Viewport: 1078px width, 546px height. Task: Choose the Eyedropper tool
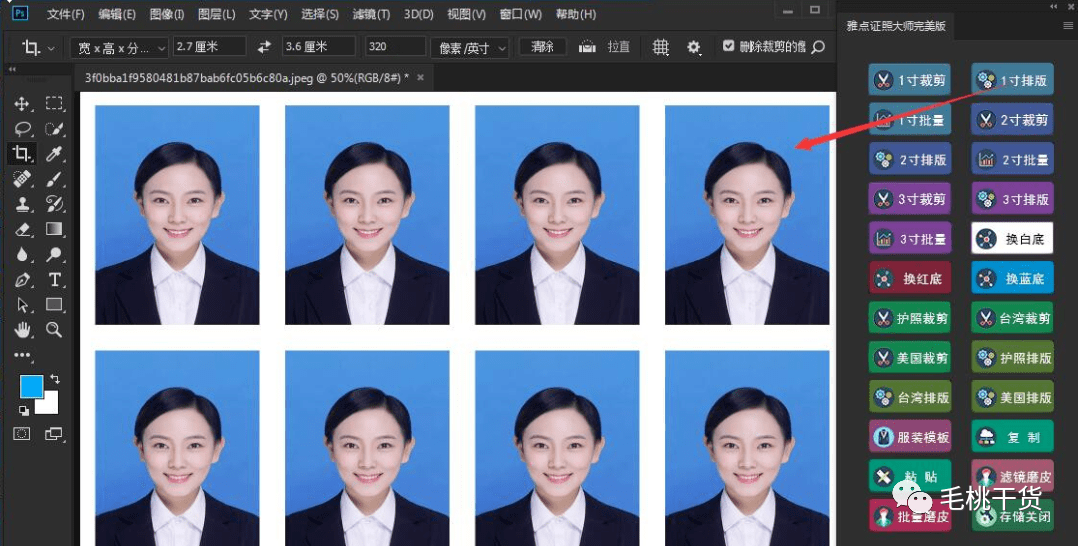(x=55, y=154)
